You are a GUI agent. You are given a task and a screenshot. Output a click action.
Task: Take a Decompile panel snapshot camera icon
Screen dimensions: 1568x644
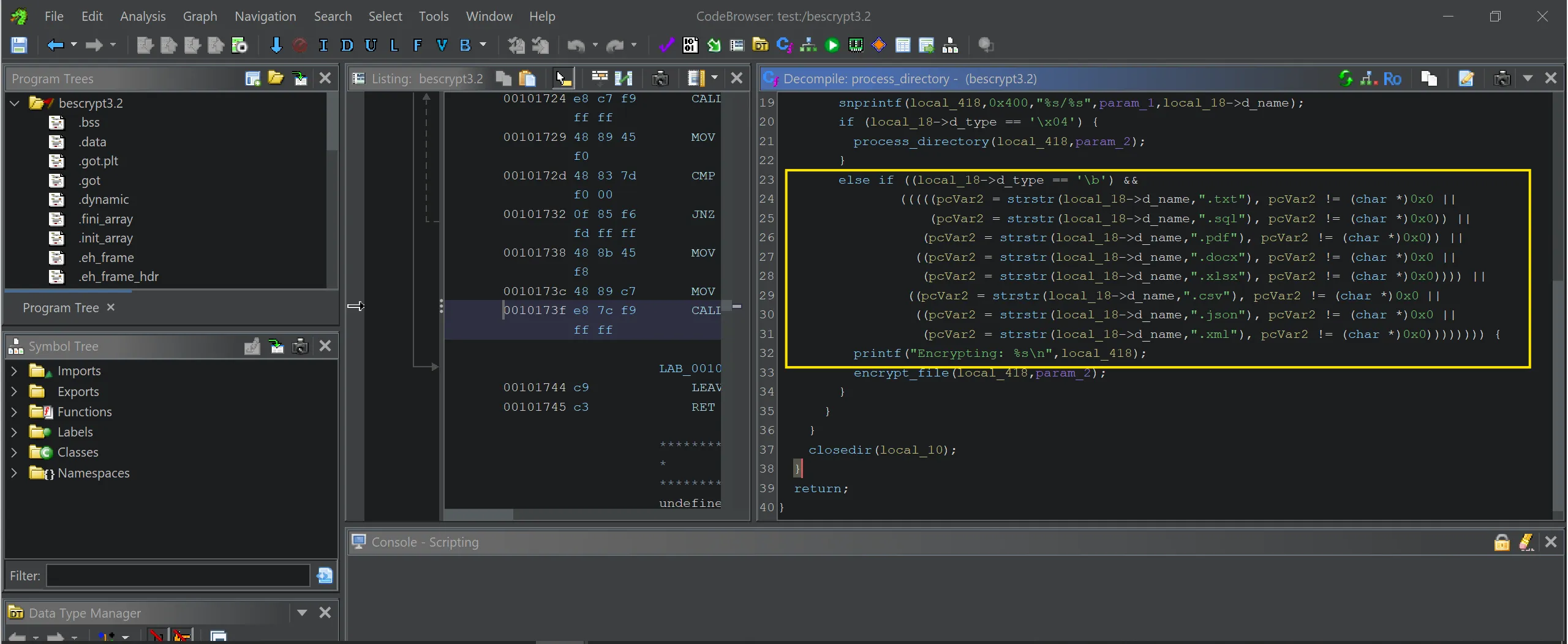coord(1502,78)
